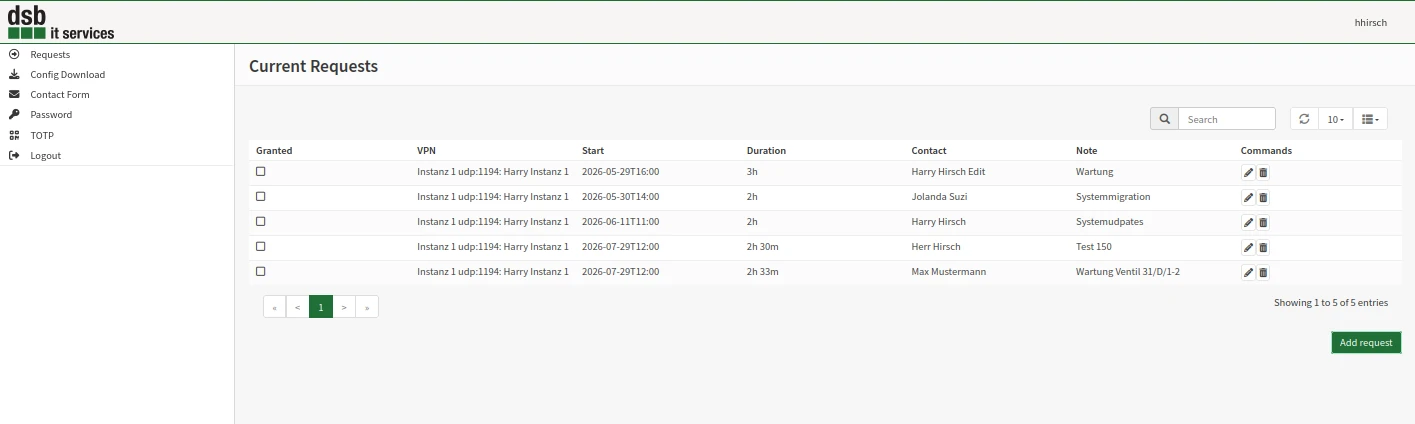The image size is (1415, 424).
Task: Go to next page of requests
Action: pyautogui.click(x=344, y=307)
